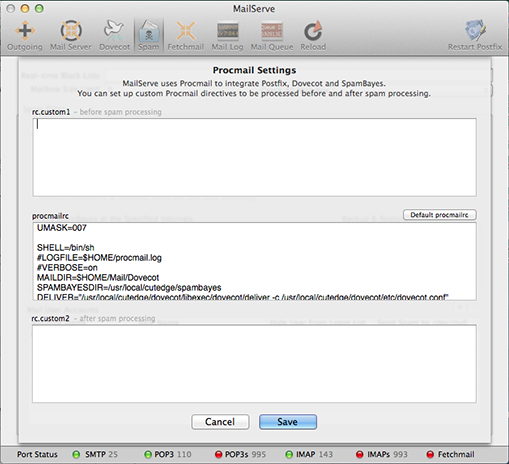Click the SPAMBAYESDIR line in procmailrc
Screen dimensions: 509x464
(129, 288)
